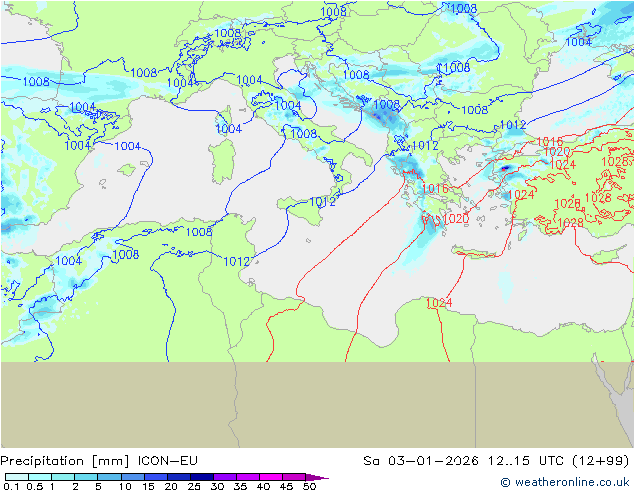Image resolution: width=634 pixels, height=490 pixels.
Task: Click the red '1024' label near Libyan coast
Action: coord(439,302)
